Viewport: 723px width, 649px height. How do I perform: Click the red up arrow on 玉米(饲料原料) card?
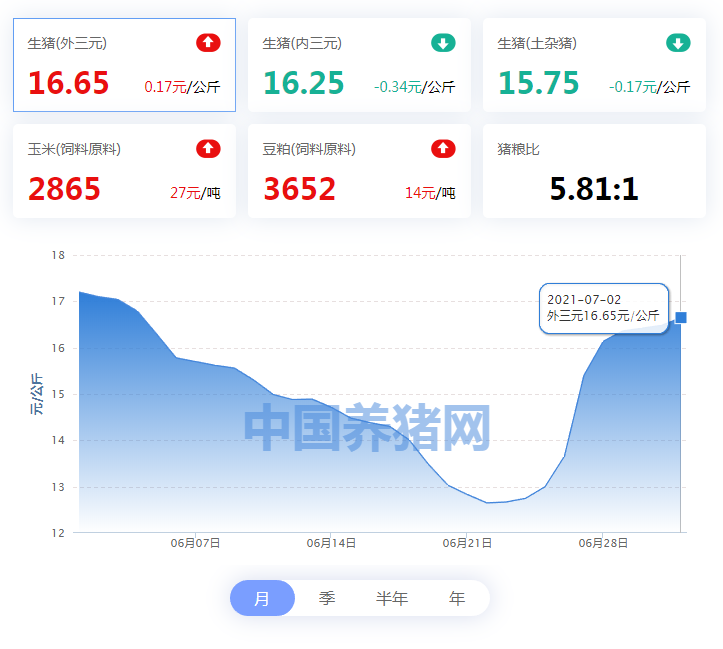[208, 149]
